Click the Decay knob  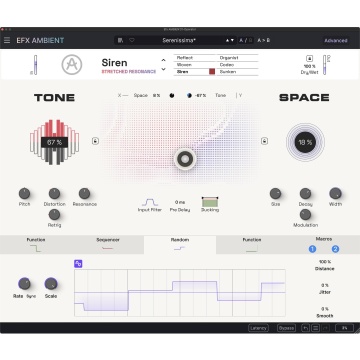tap(305, 193)
